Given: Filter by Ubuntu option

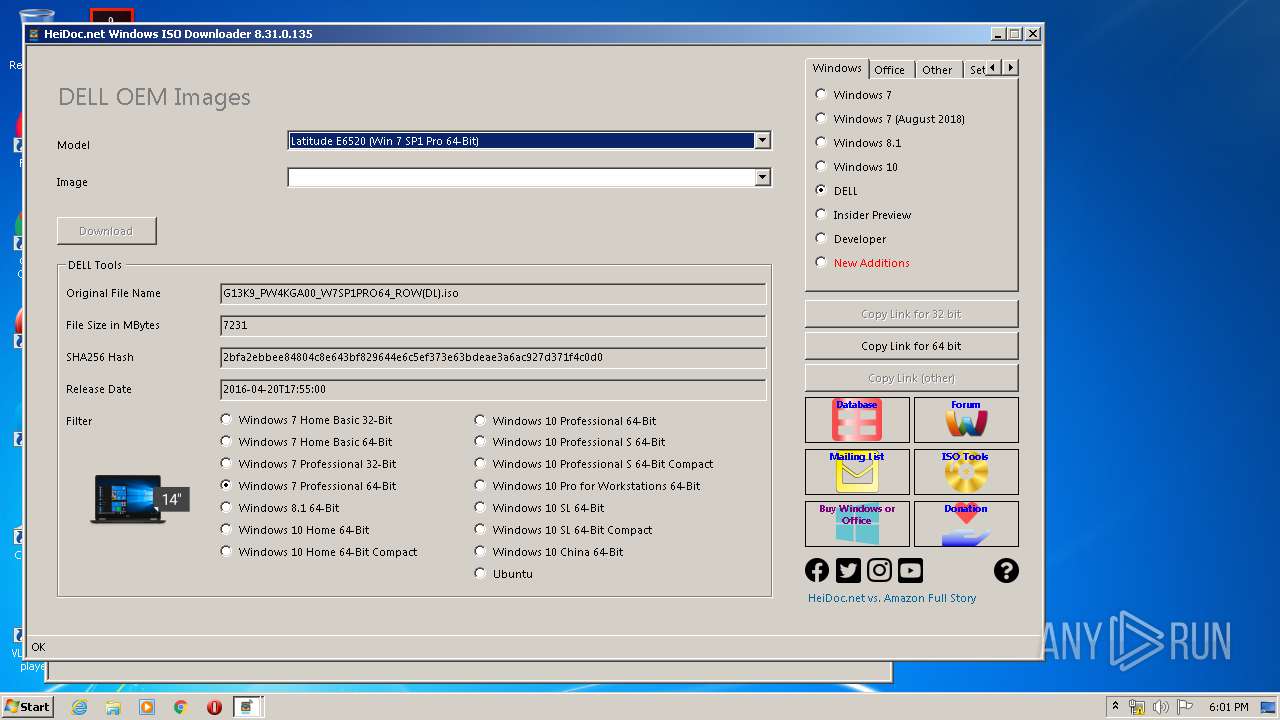Looking at the screenshot, I should (x=504, y=574).
